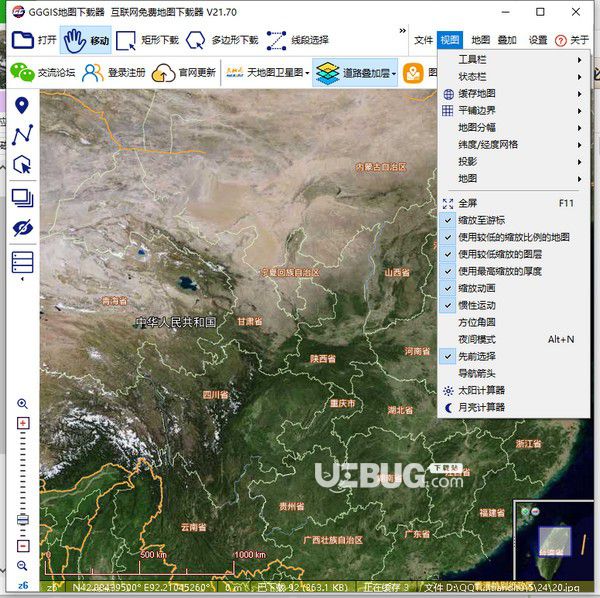Select the polyline path tool in sidebar
The image size is (600, 598).
[22, 135]
